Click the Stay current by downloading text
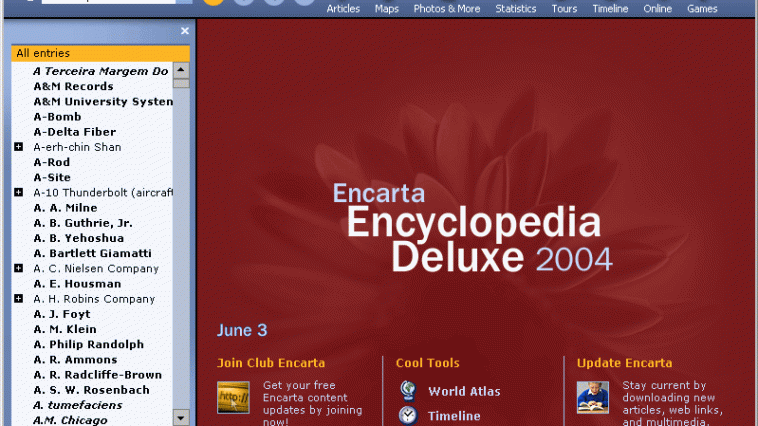This screenshot has height=426, width=758. [672, 404]
